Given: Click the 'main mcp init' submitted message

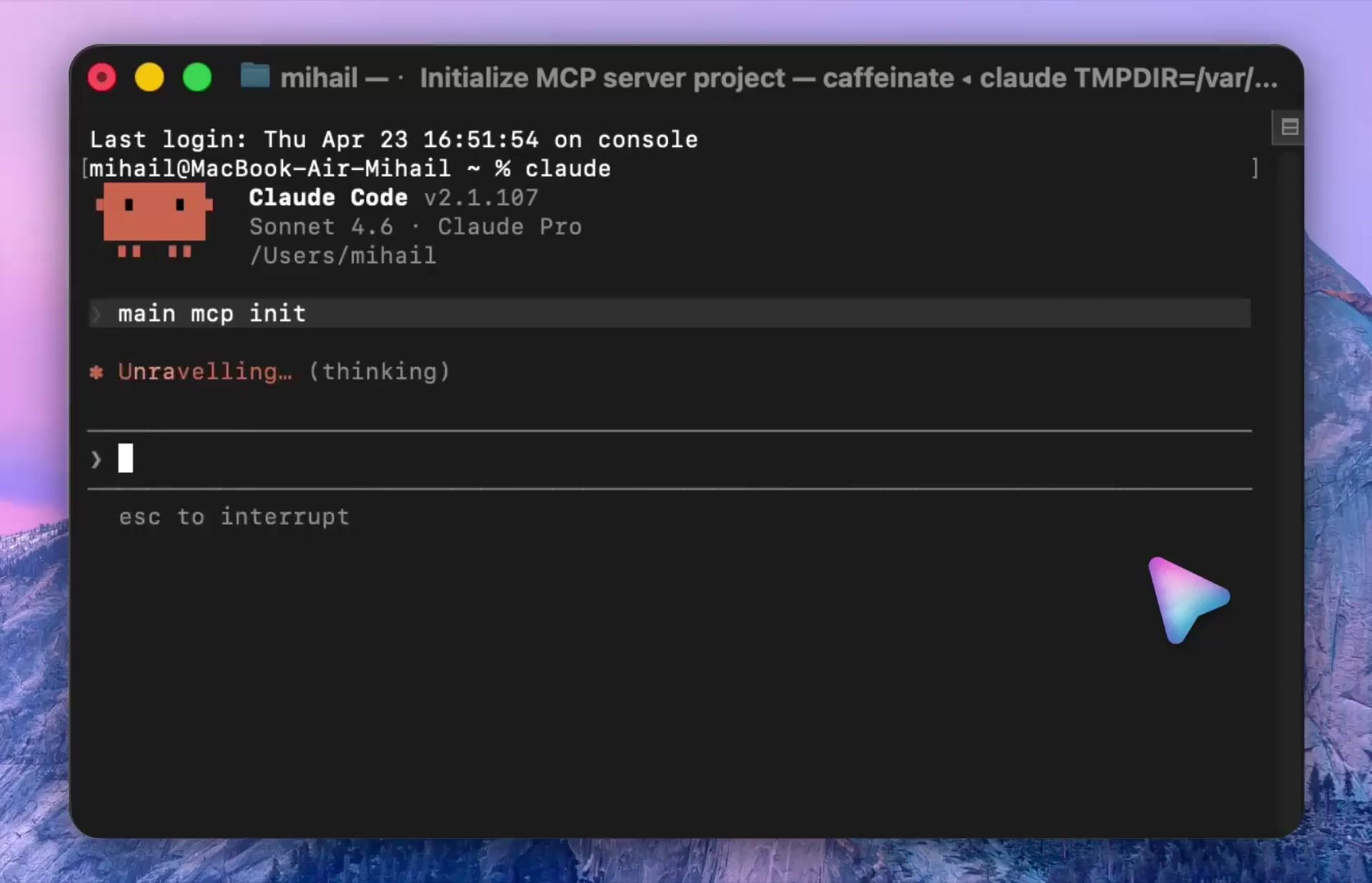Looking at the screenshot, I should click(212, 314).
